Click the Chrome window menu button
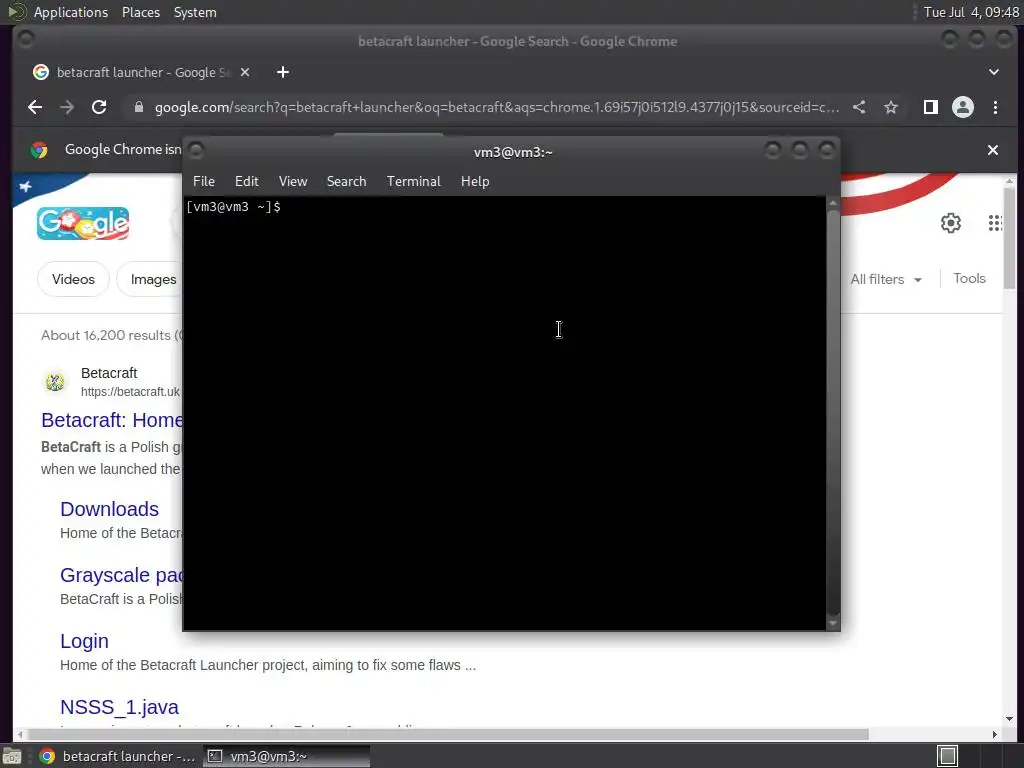The width and height of the screenshot is (1024, 768). coord(26,40)
